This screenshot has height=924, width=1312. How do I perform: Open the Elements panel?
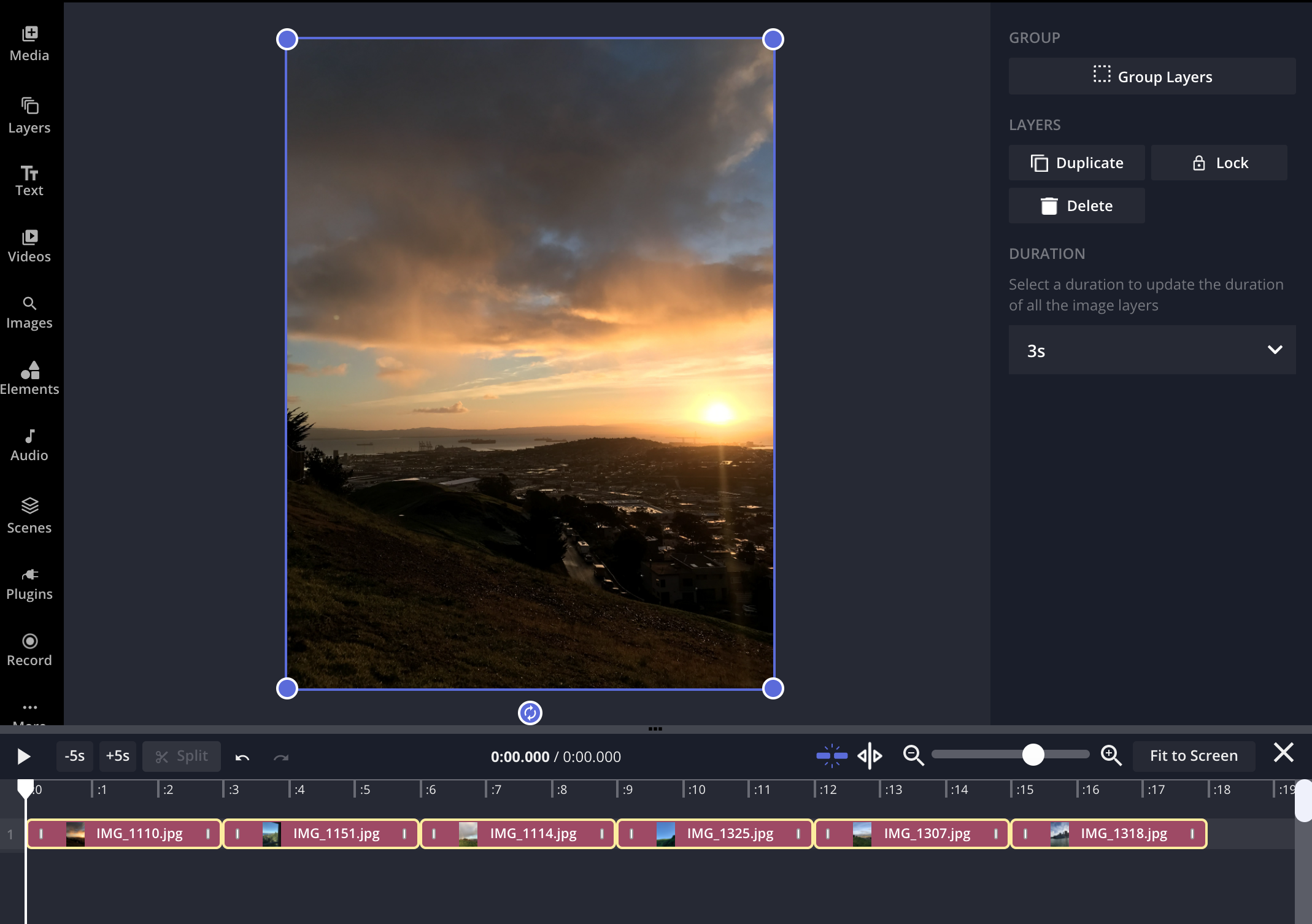point(29,378)
